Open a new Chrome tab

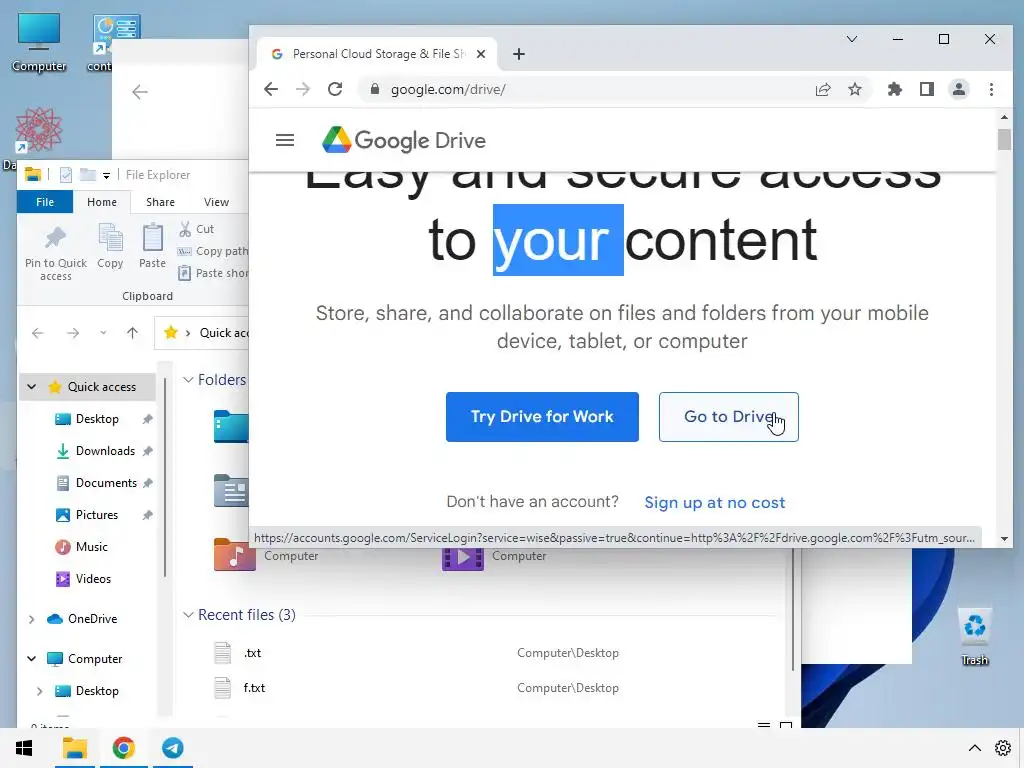[519, 54]
